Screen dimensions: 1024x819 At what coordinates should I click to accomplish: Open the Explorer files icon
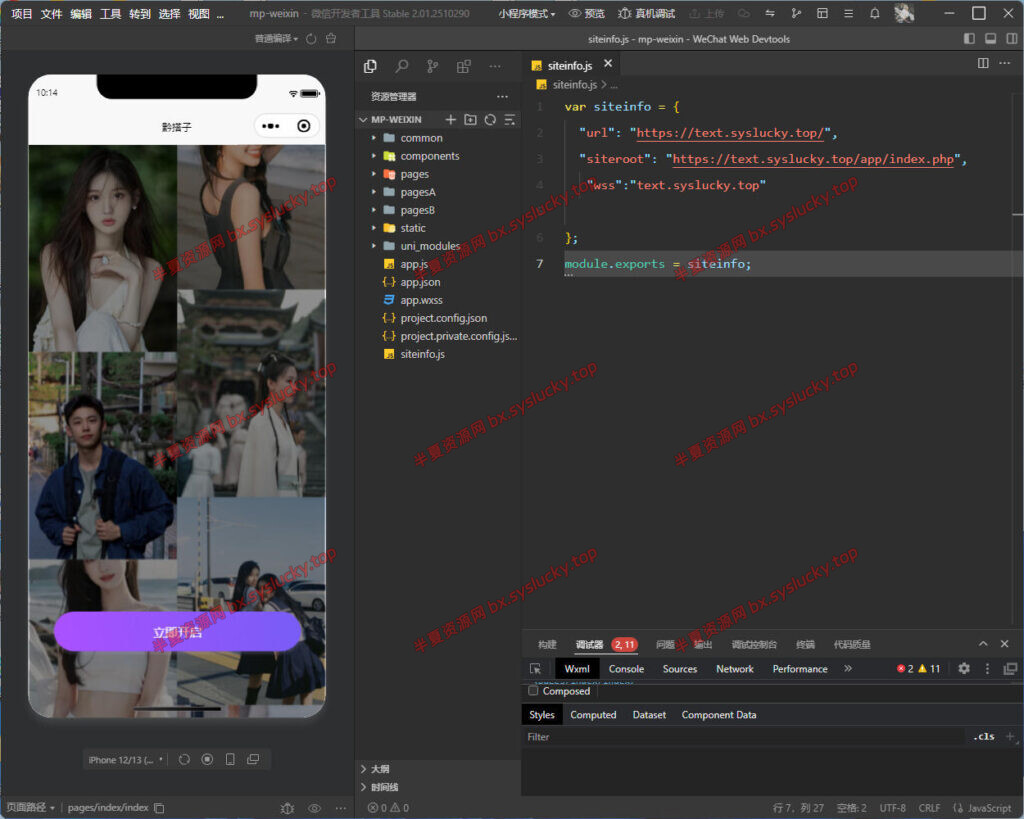[x=370, y=66]
